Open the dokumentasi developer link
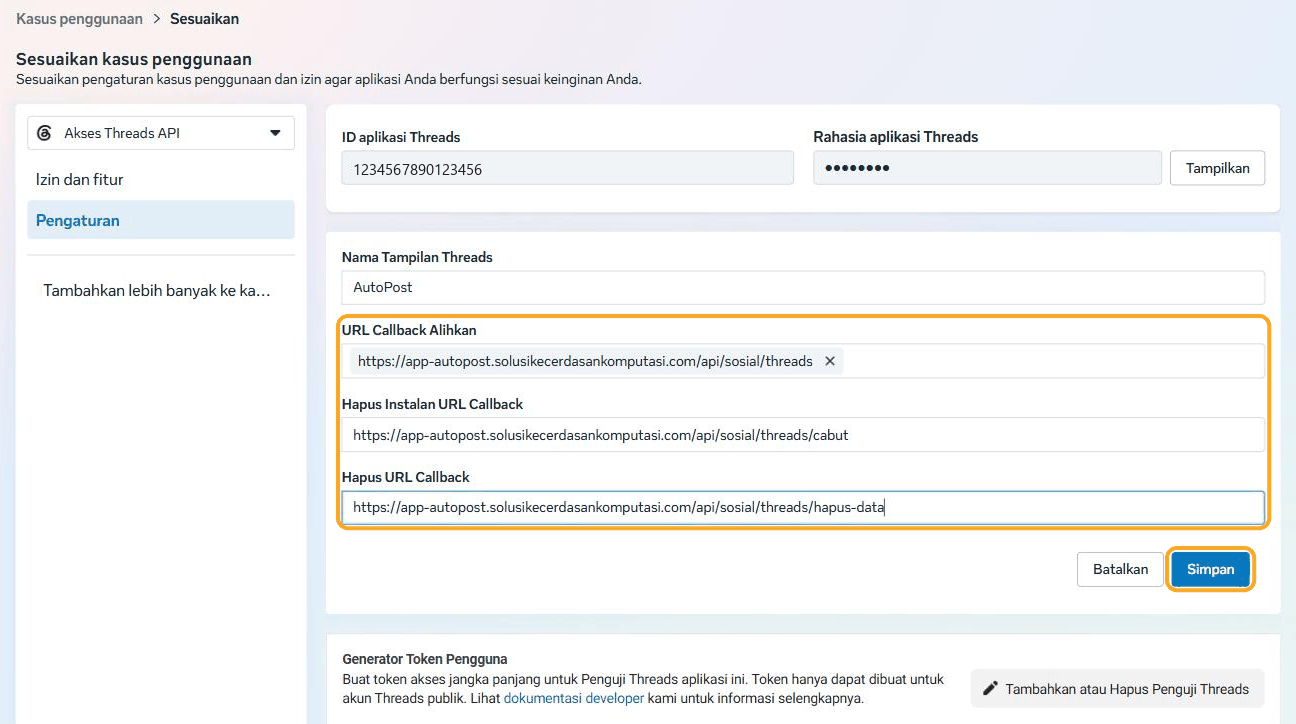Viewport: 1296px width, 724px height. 574,698
